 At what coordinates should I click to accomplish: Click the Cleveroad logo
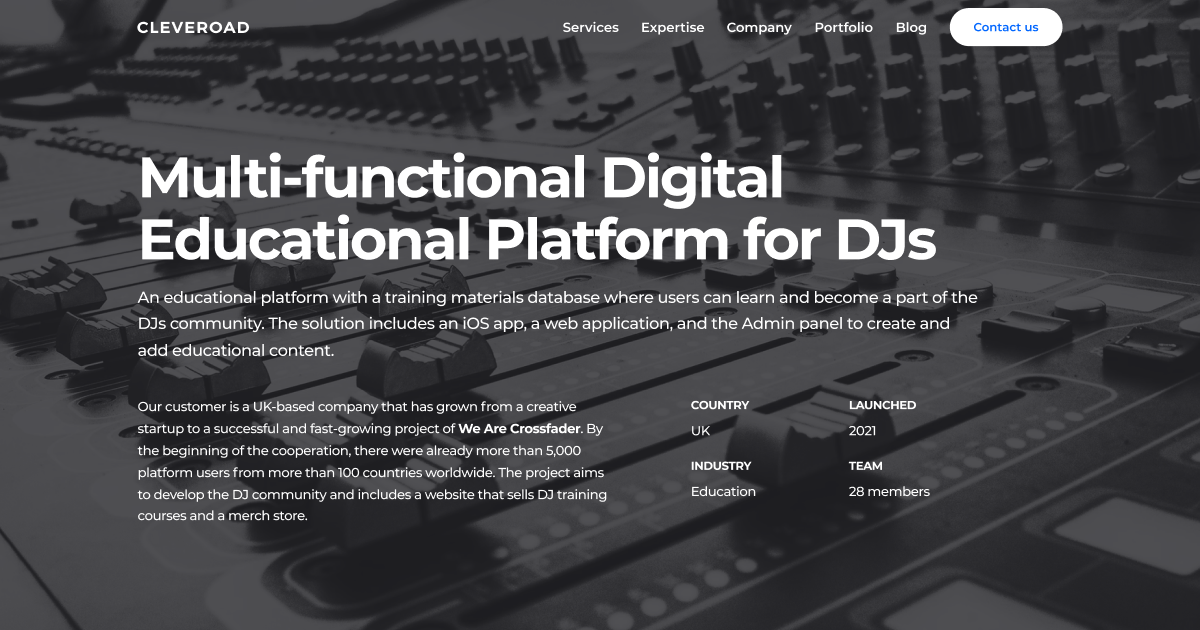(x=193, y=28)
